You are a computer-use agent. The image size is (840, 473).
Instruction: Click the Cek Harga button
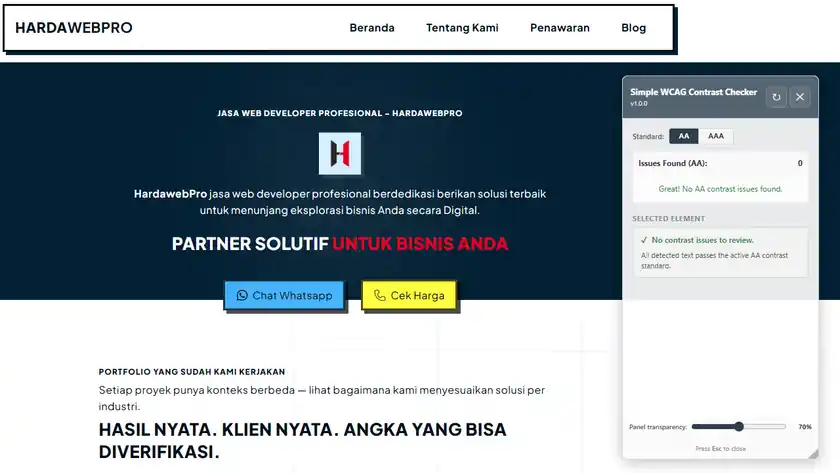(409, 295)
